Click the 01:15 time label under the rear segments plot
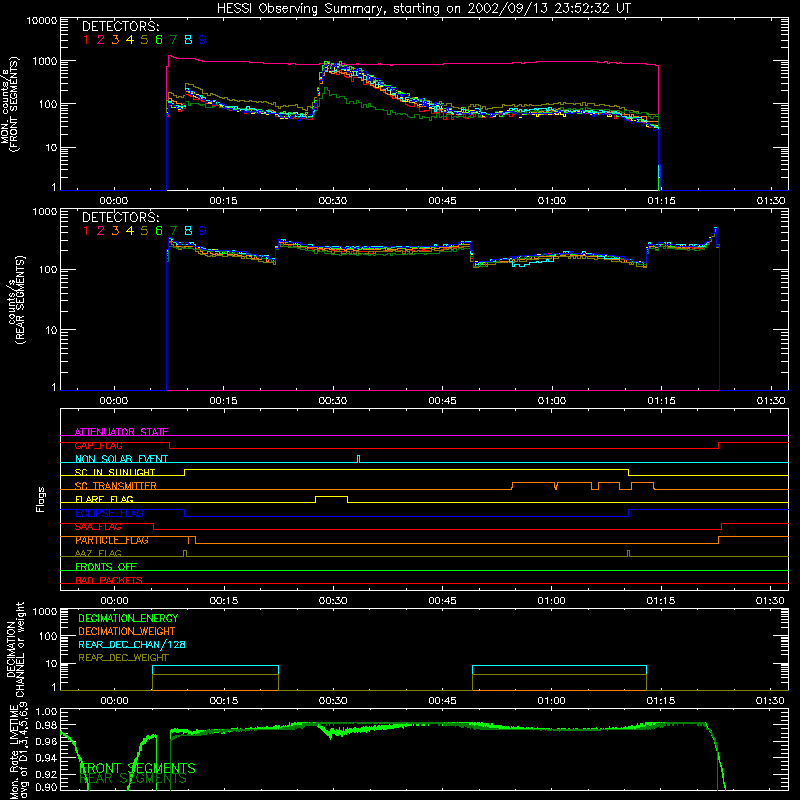This screenshot has width=800, height=800. coord(661,401)
